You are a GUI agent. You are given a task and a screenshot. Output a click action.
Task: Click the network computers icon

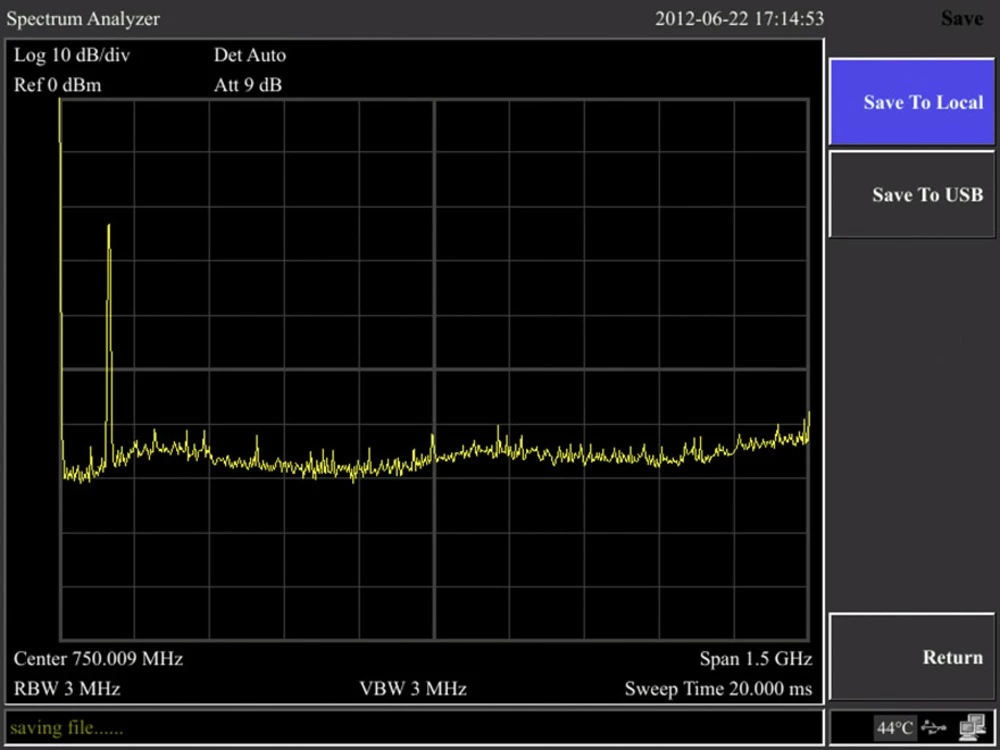click(x=972, y=727)
